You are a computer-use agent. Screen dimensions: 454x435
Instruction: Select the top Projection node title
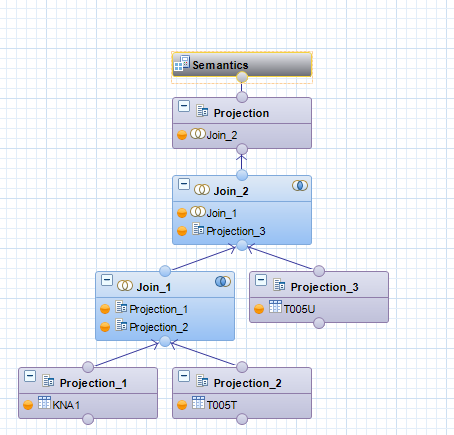click(x=241, y=113)
